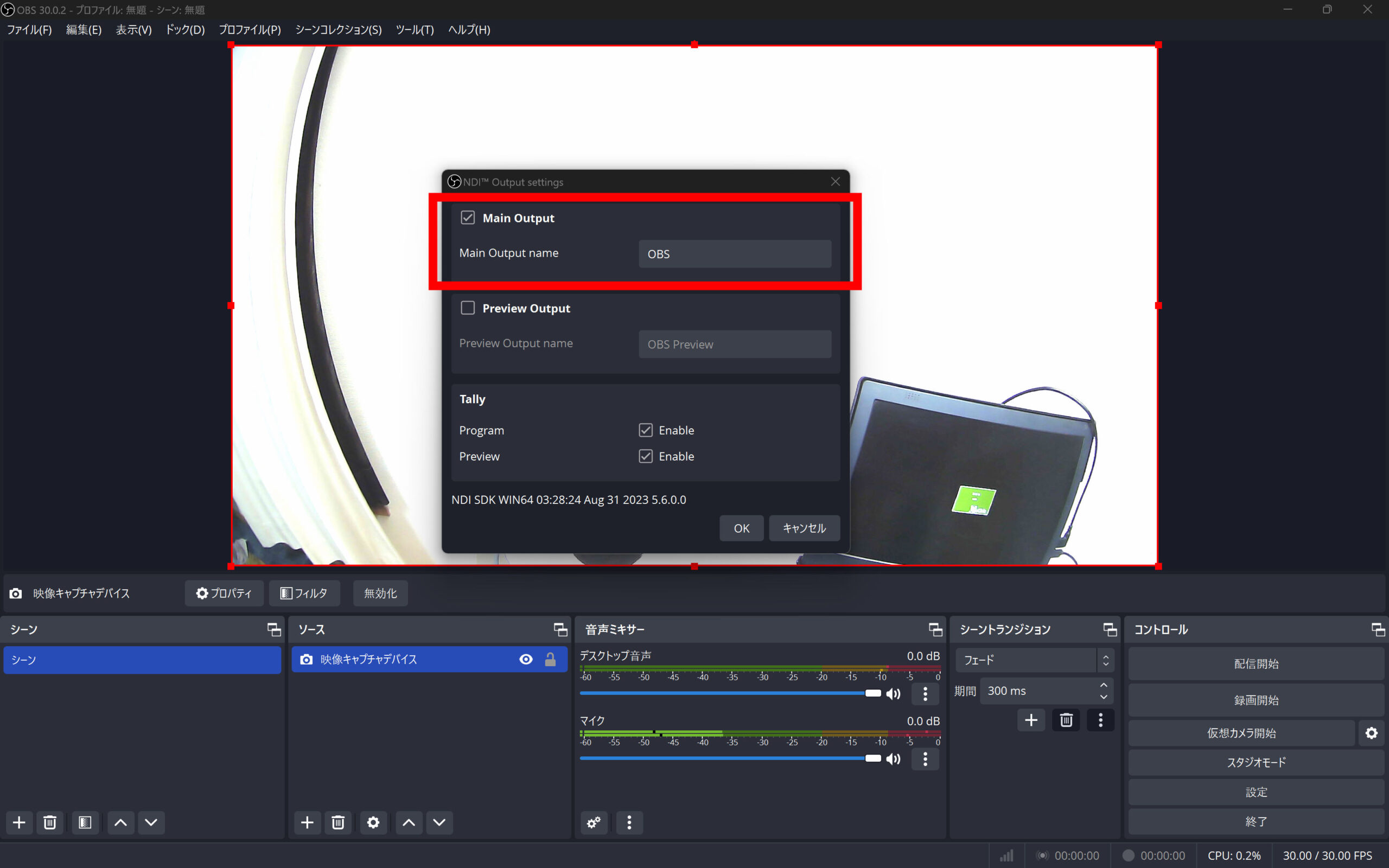The width and height of the screenshot is (1389, 868).
Task: Open scene filters icon in Scenes dock
Action: [x=85, y=822]
